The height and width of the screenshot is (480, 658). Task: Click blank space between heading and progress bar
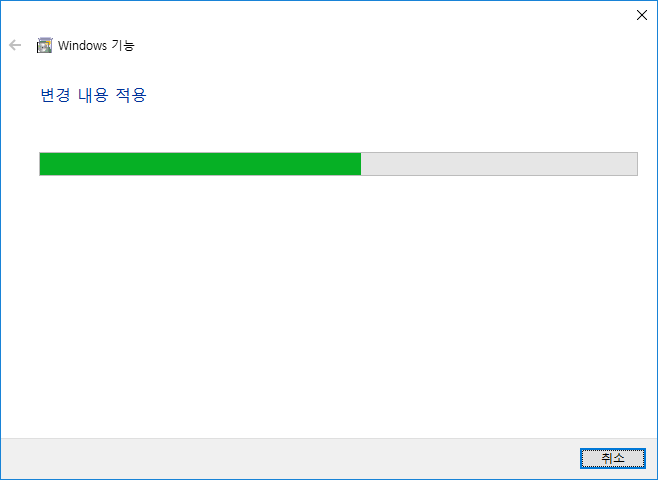(x=329, y=128)
